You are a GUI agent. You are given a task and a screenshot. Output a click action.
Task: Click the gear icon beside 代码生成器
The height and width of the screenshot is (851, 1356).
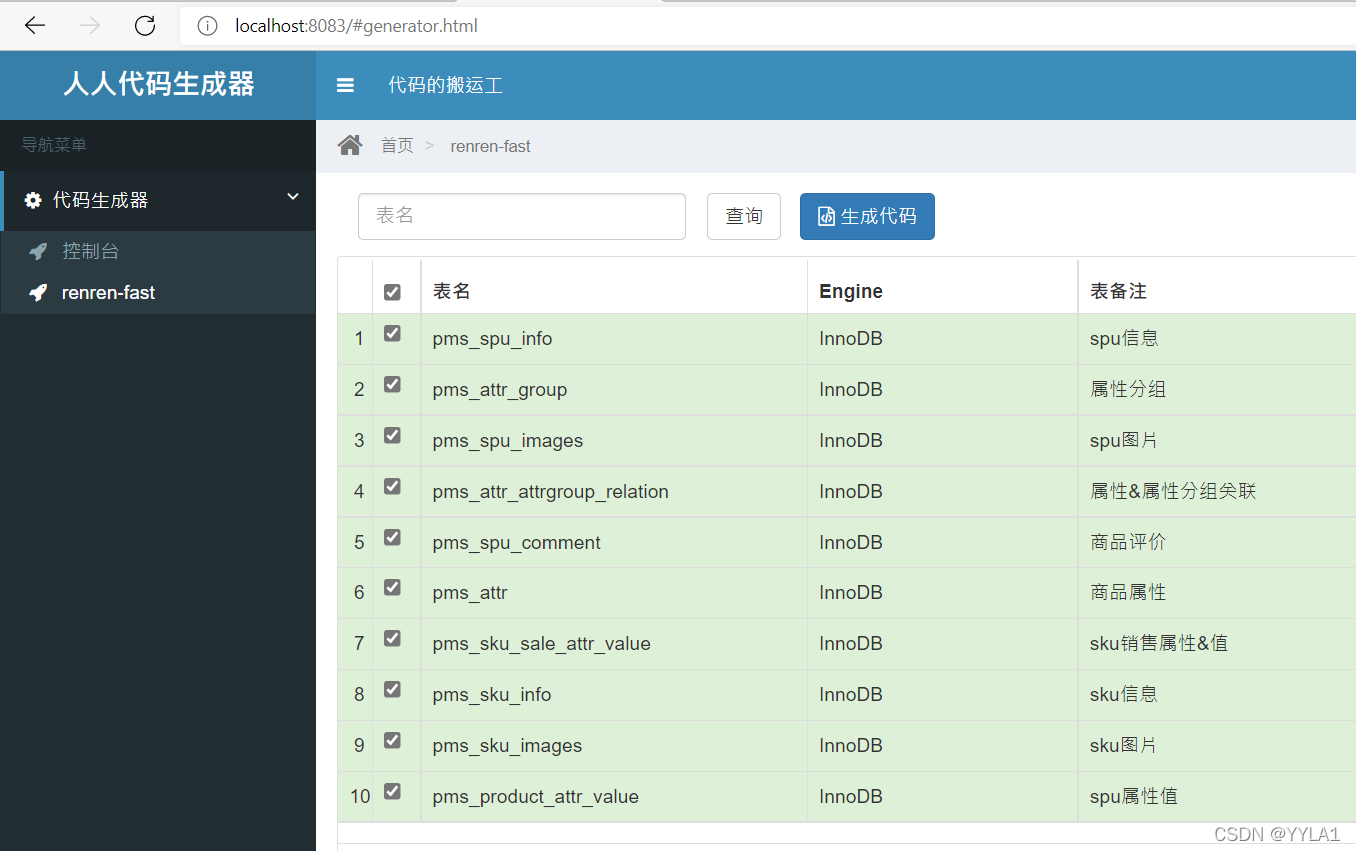click(x=33, y=200)
